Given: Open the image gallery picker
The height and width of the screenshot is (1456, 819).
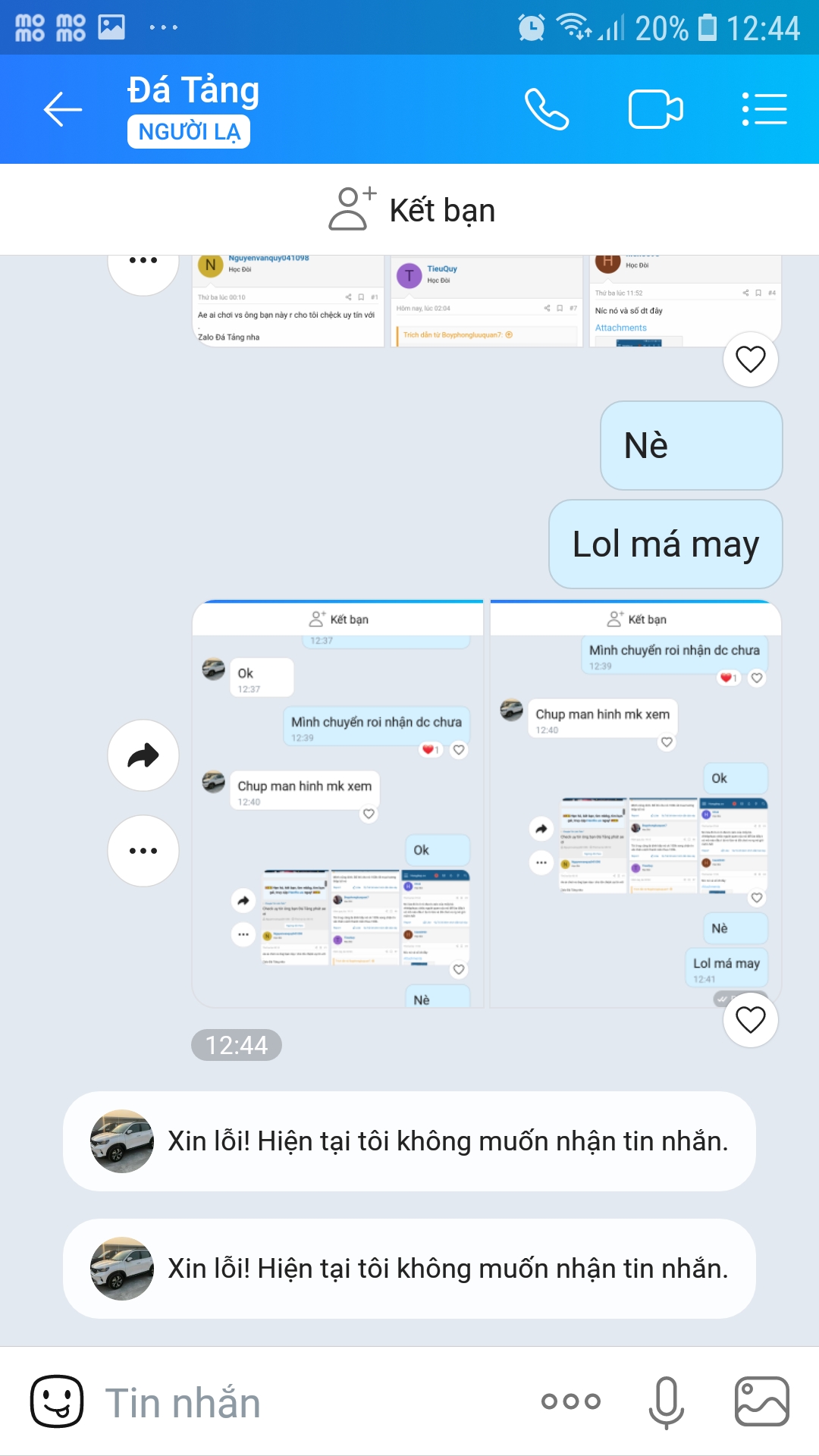Looking at the screenshot, I should tap(762, 1401).
